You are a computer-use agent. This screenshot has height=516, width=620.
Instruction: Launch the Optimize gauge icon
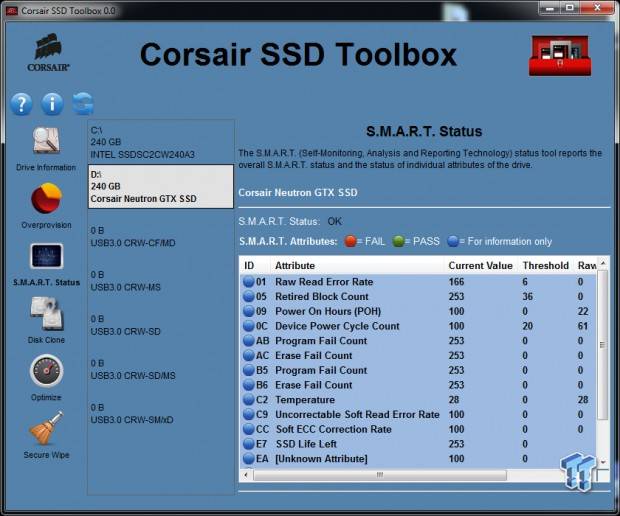[46, 370]
